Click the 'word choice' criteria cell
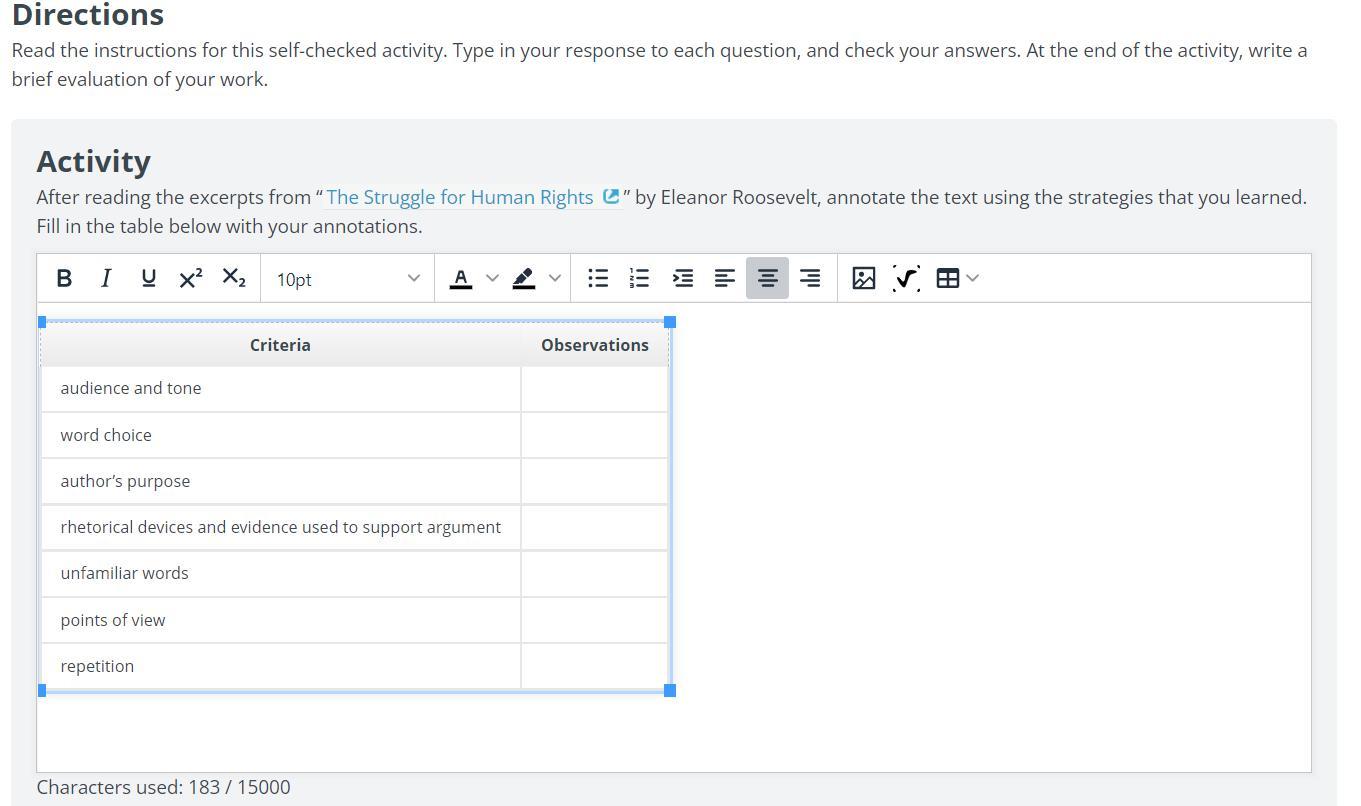Viewport: 1361px width, 806px height. [281, 435]
